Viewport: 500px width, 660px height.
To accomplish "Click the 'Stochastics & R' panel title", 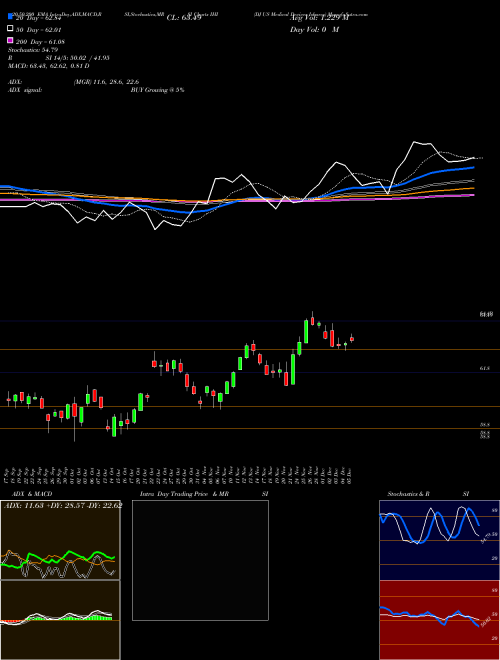I will pyautogui.click(x=408, y=494).
